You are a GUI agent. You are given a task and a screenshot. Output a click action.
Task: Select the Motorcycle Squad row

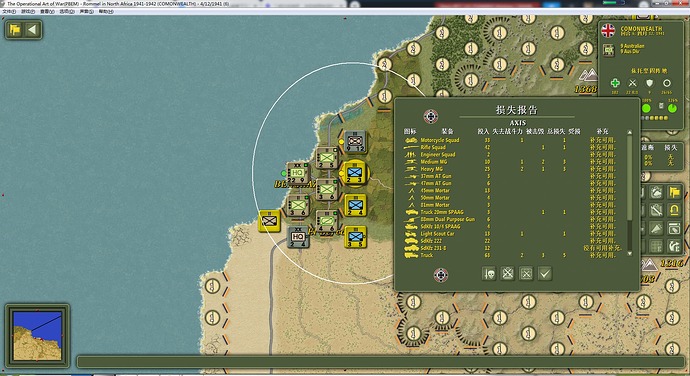point(513,140)
